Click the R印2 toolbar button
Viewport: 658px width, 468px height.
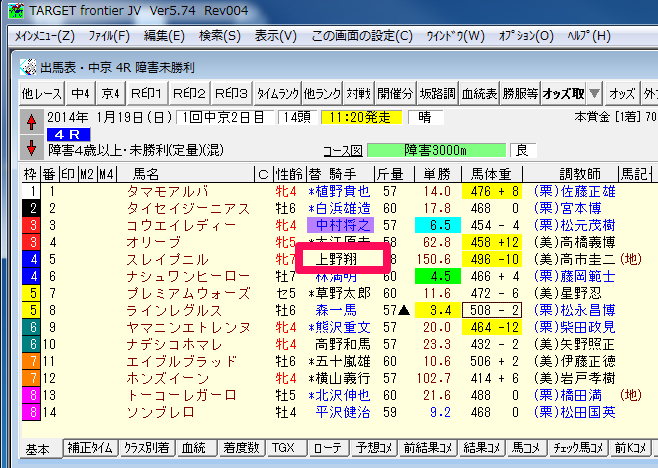pyautogui.click(x=189, y=93)
